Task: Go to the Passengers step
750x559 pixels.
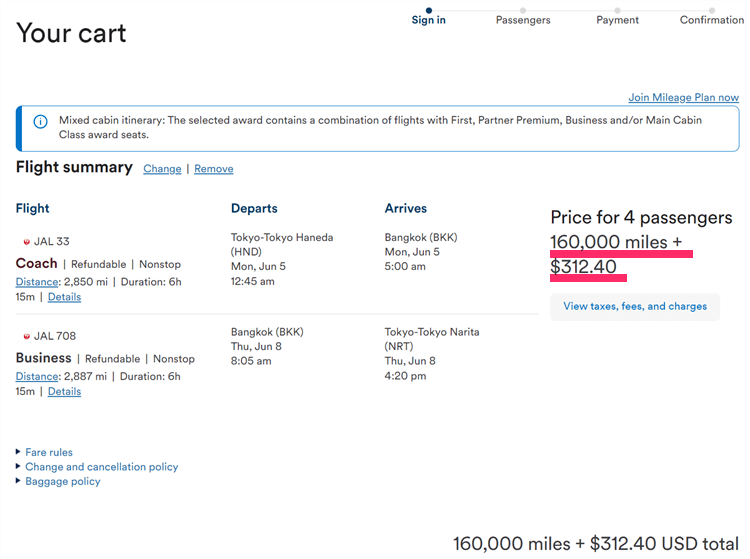Action: (x=523, y=20)
